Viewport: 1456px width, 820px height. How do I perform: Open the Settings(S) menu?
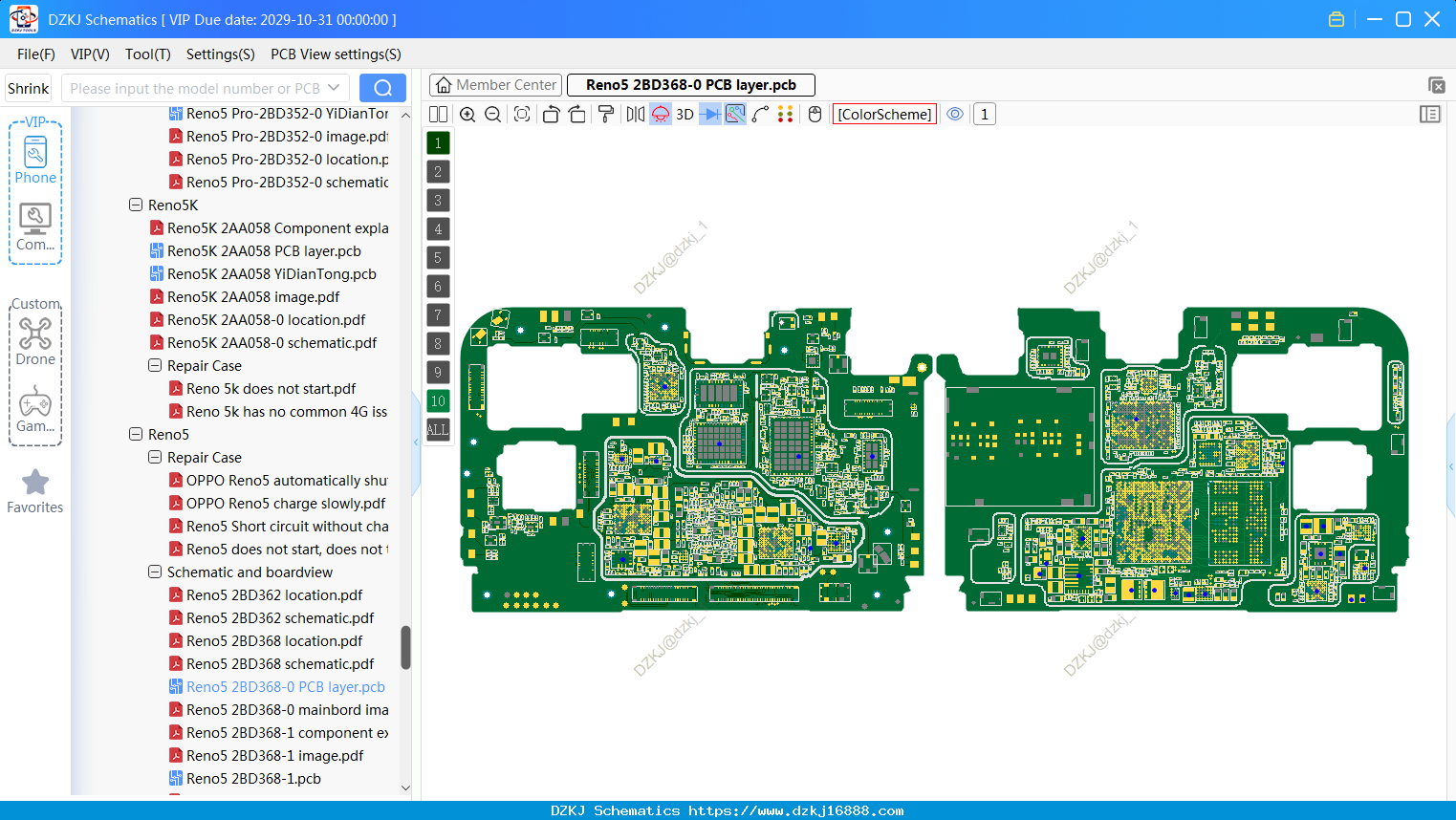click(x=221, y=54)
